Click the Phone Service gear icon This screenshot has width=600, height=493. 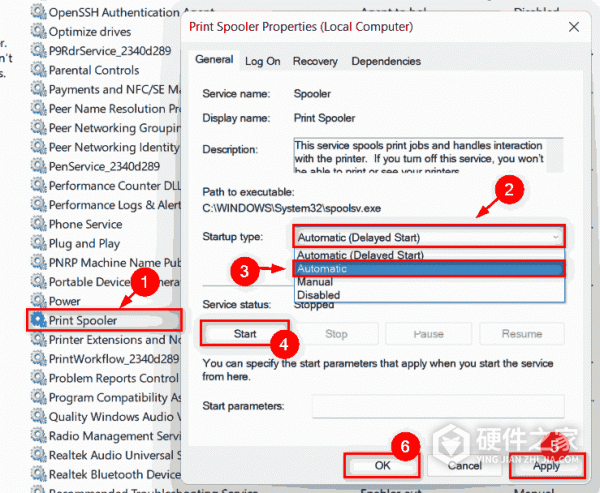tap(39, 224)
